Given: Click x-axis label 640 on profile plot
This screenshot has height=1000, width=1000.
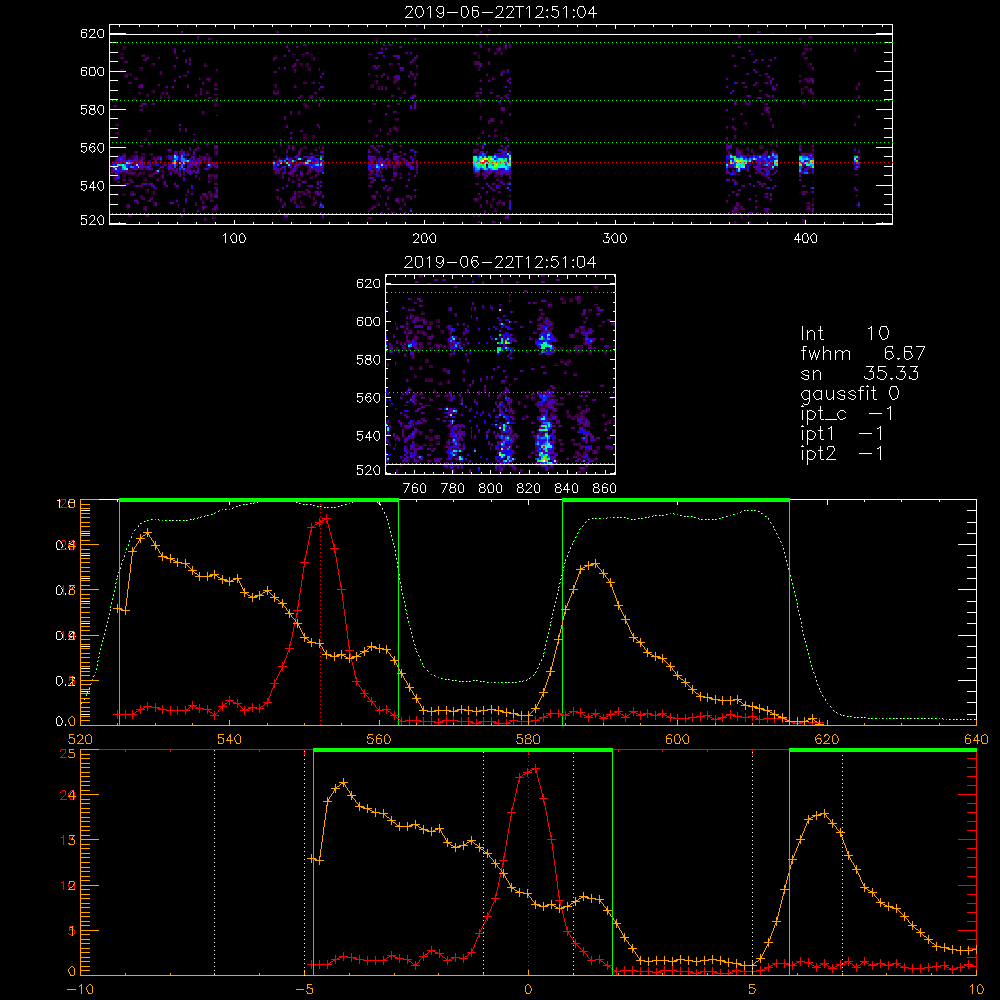Looking at the screenshot, I should tap(976, 740).
